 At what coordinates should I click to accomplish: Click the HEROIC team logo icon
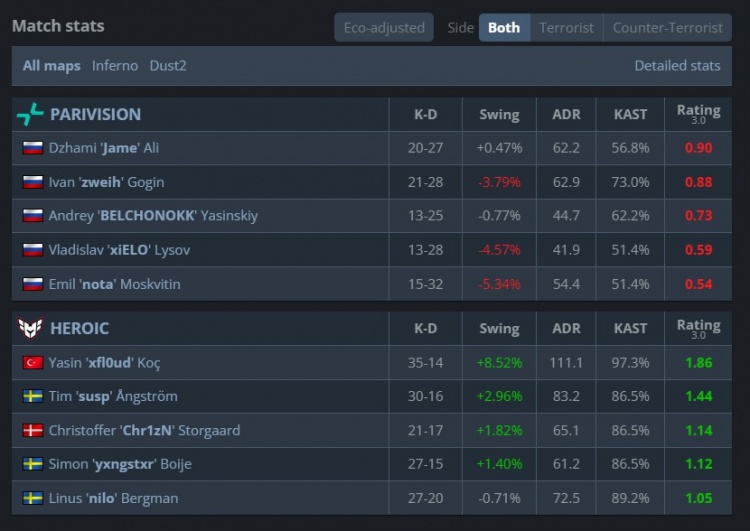29,328
